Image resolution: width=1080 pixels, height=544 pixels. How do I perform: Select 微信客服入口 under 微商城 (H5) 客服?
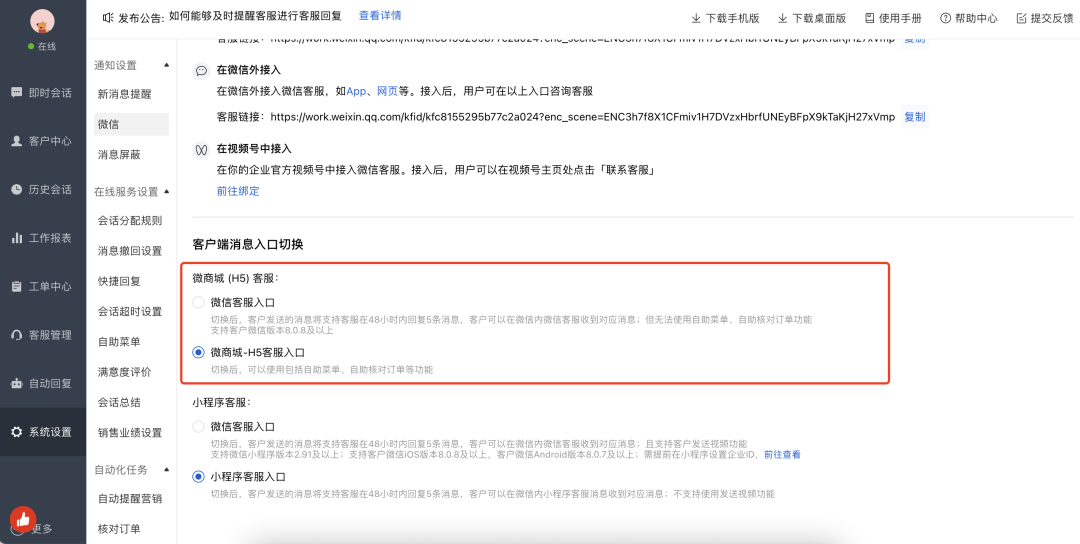click(198, 302)
